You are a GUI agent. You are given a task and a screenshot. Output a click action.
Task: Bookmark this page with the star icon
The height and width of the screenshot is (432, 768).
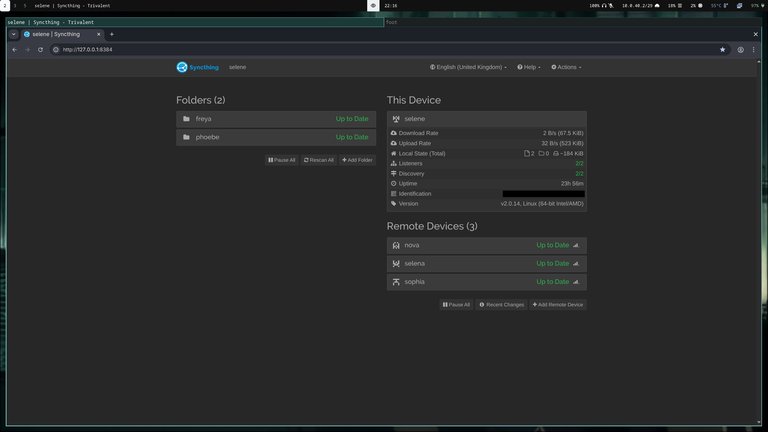point(722,49)
